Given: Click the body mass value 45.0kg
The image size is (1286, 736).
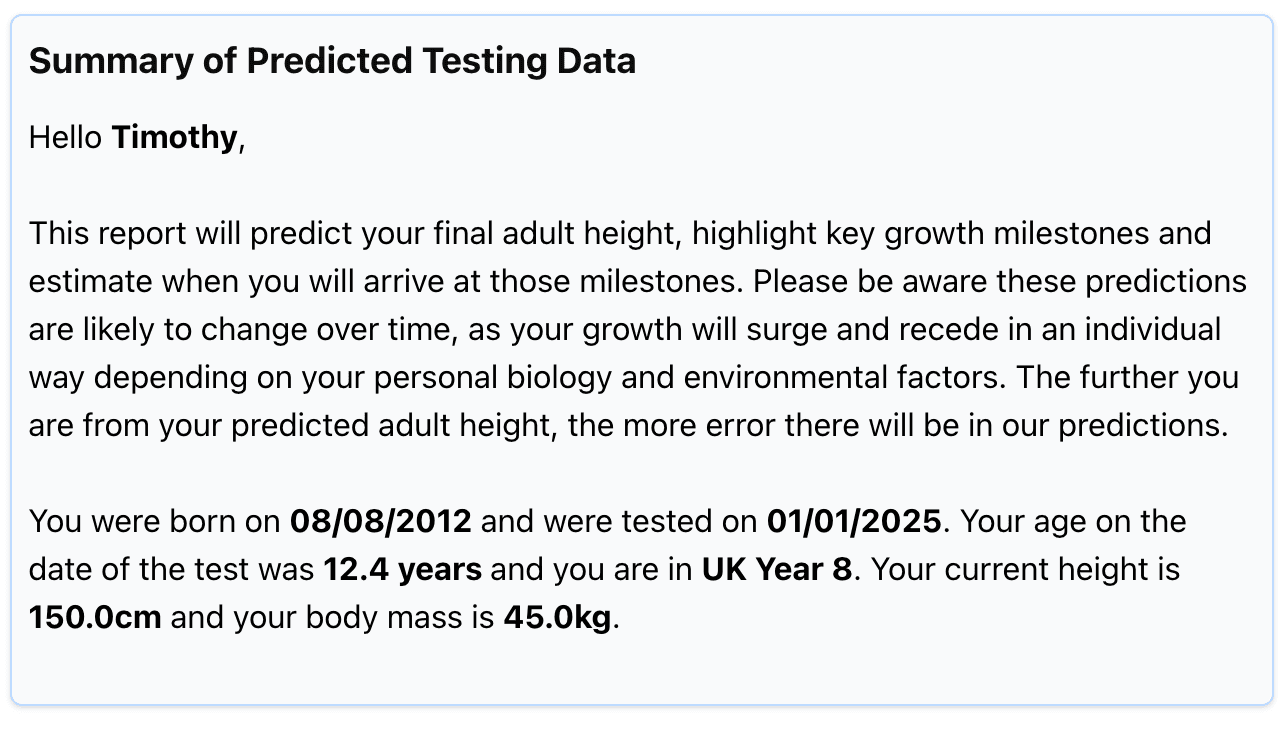Looking at the screenshot, I should pos(557,617).
